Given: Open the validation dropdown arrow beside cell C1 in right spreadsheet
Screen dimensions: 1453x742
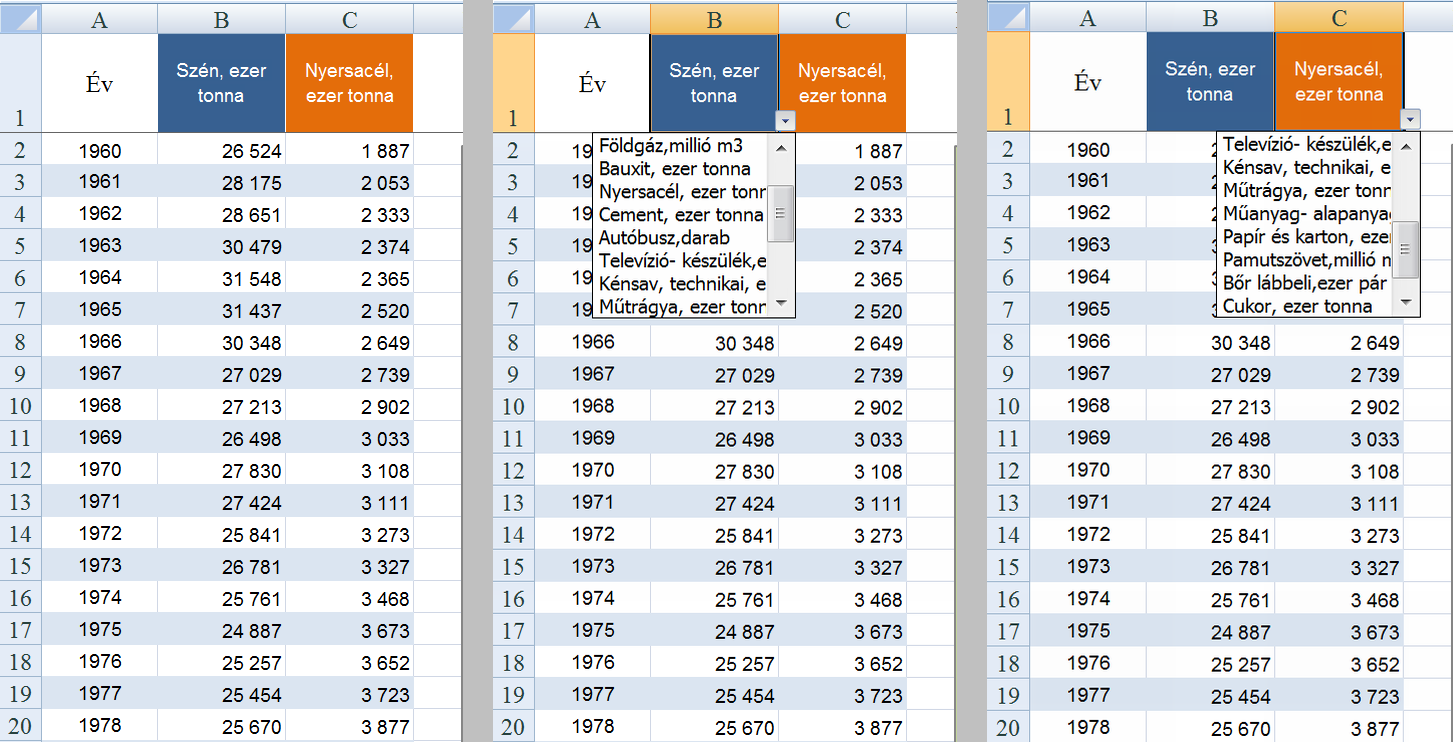Looking at the screenshot, I should (1411, 119).
